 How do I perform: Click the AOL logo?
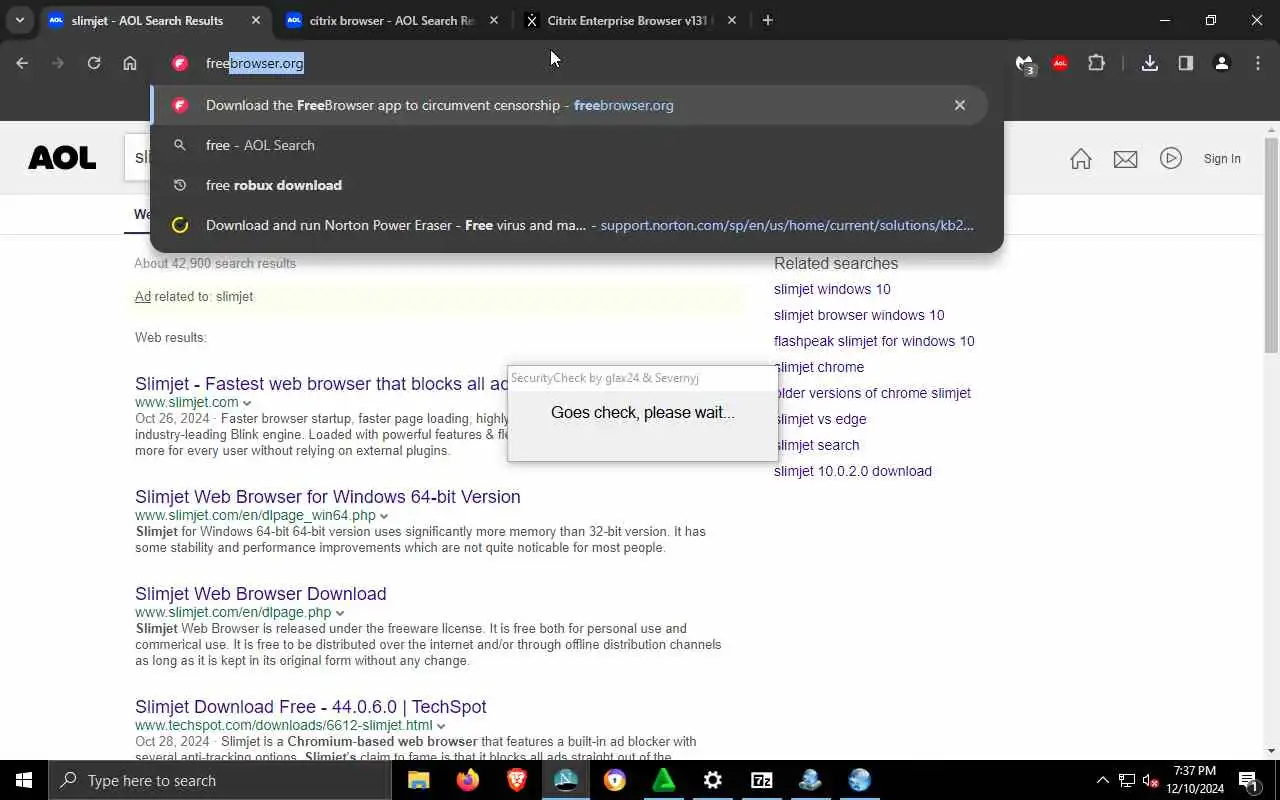tap(62, 158)
